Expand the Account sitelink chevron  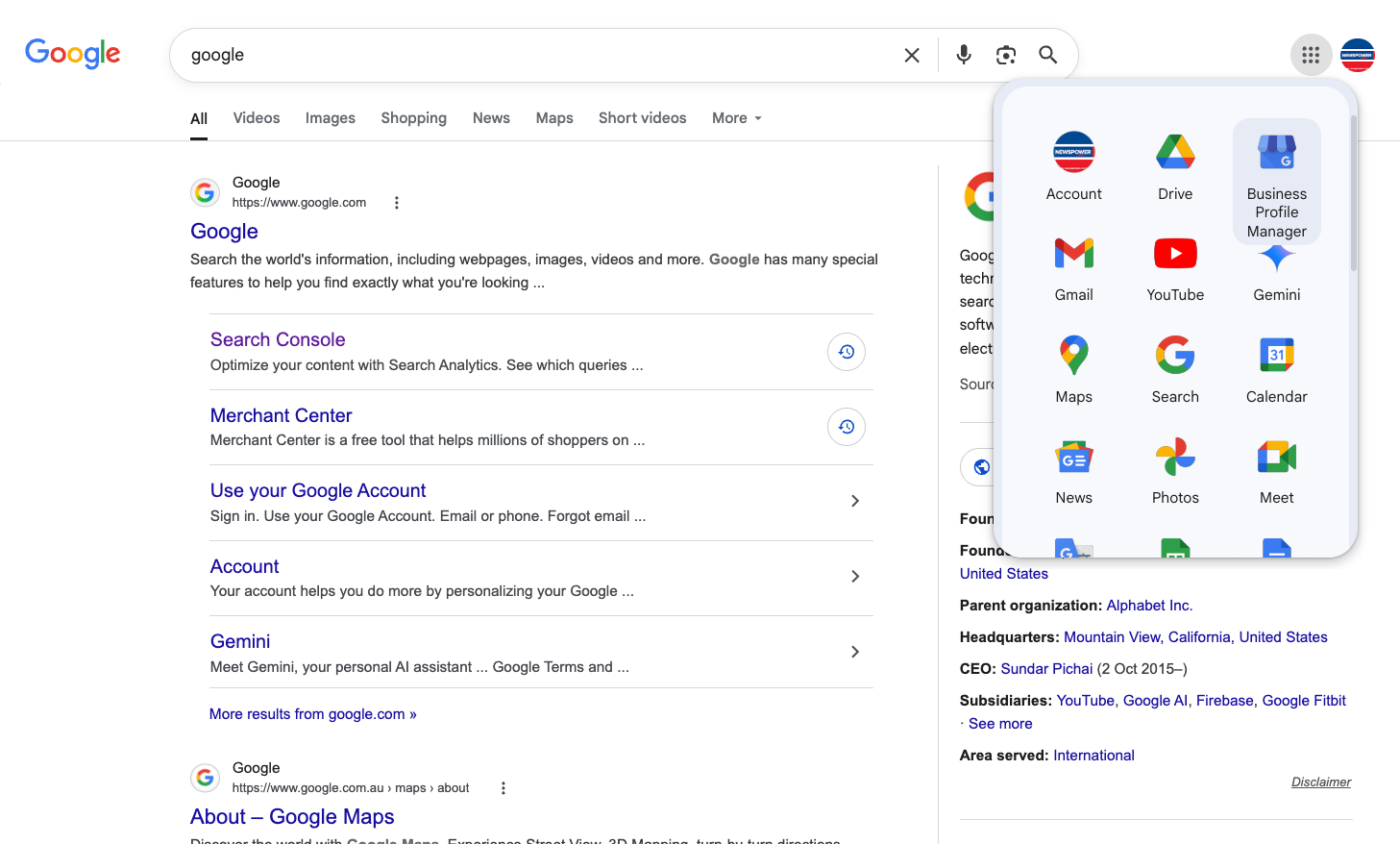pyautogui.click(x=855, y=577)
